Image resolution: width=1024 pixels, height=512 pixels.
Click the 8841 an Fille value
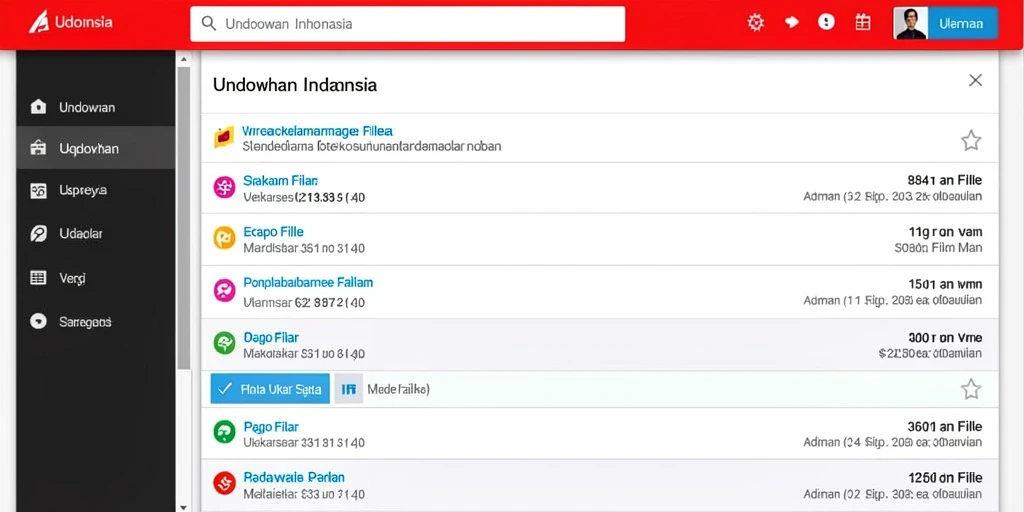click(944, 180)
